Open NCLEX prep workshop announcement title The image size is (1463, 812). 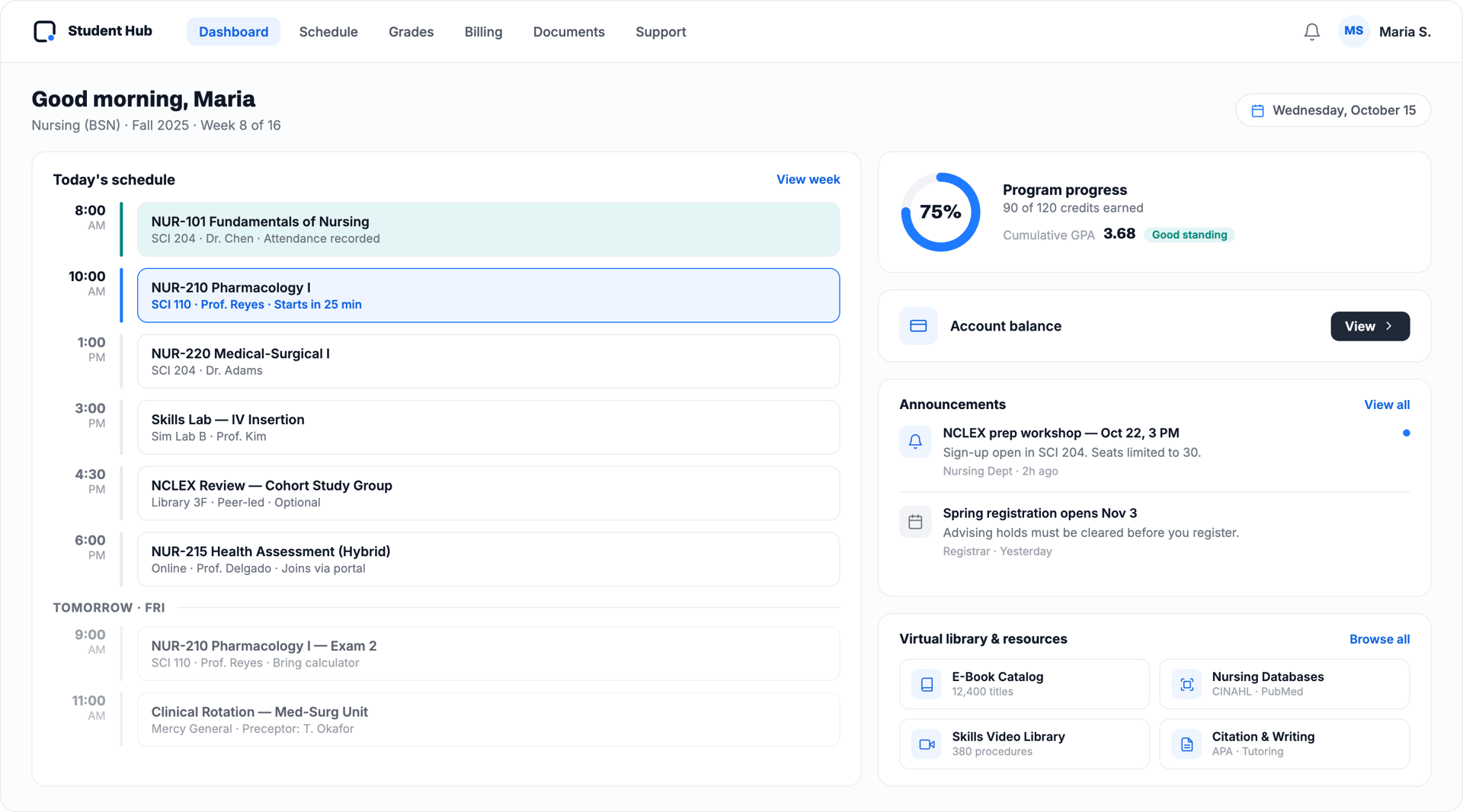[1061, 433]
